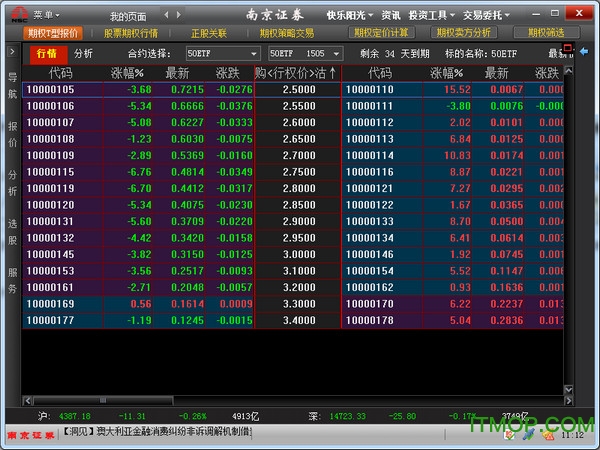Select put option row 10000178
The image size is (600, 450).
[x=453, y=320]
